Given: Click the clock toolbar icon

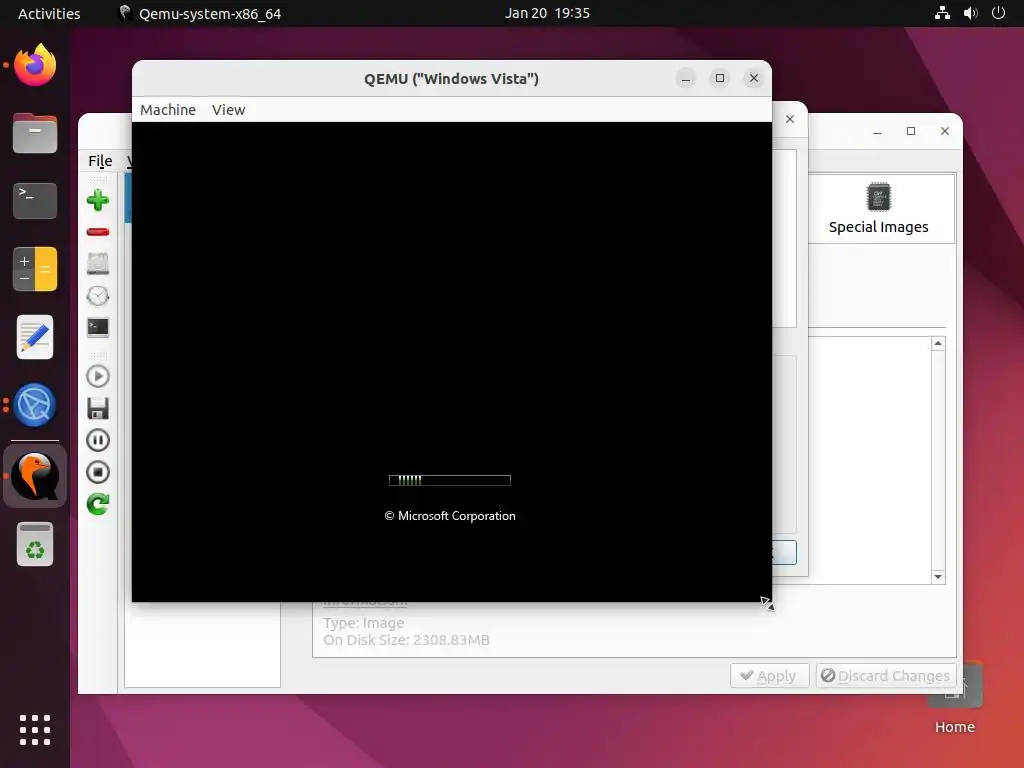Looking at the screenshot, I should (x=98, y=296).
